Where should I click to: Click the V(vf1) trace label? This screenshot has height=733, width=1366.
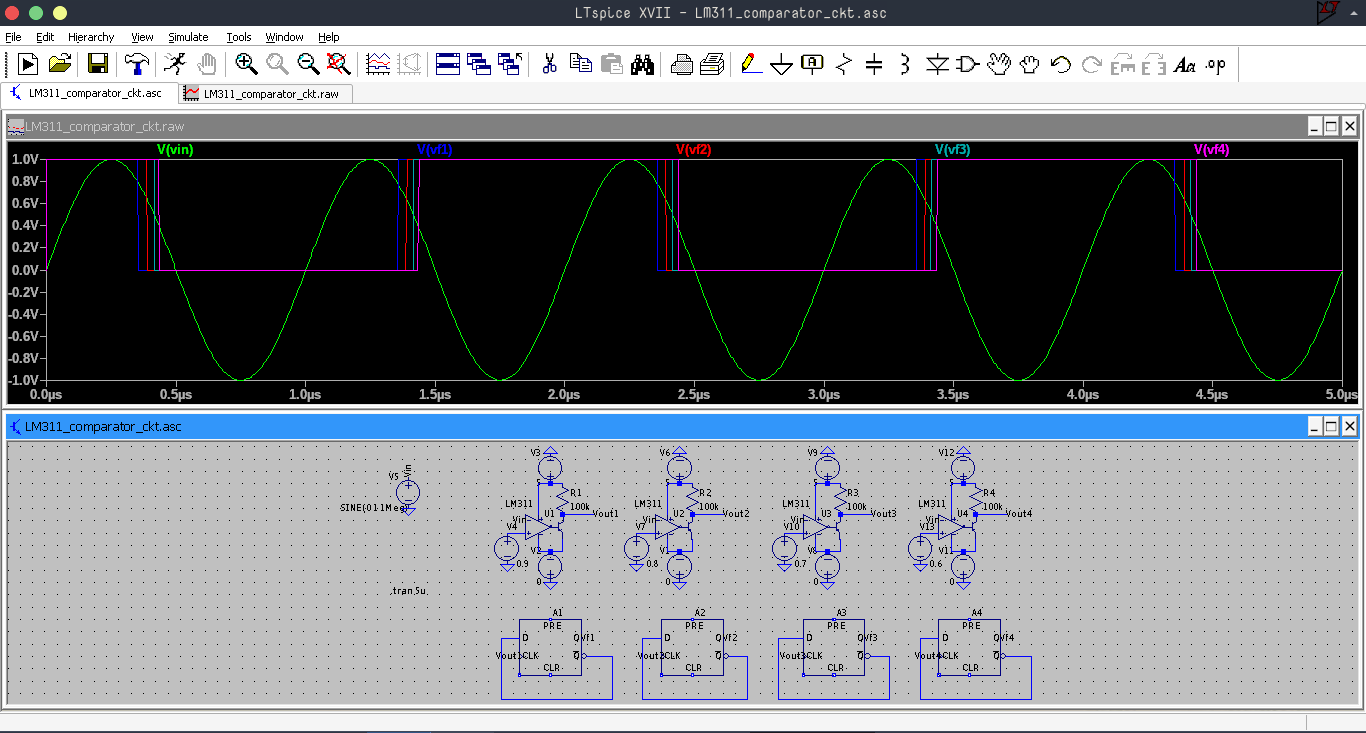click(x=434, y=150)
